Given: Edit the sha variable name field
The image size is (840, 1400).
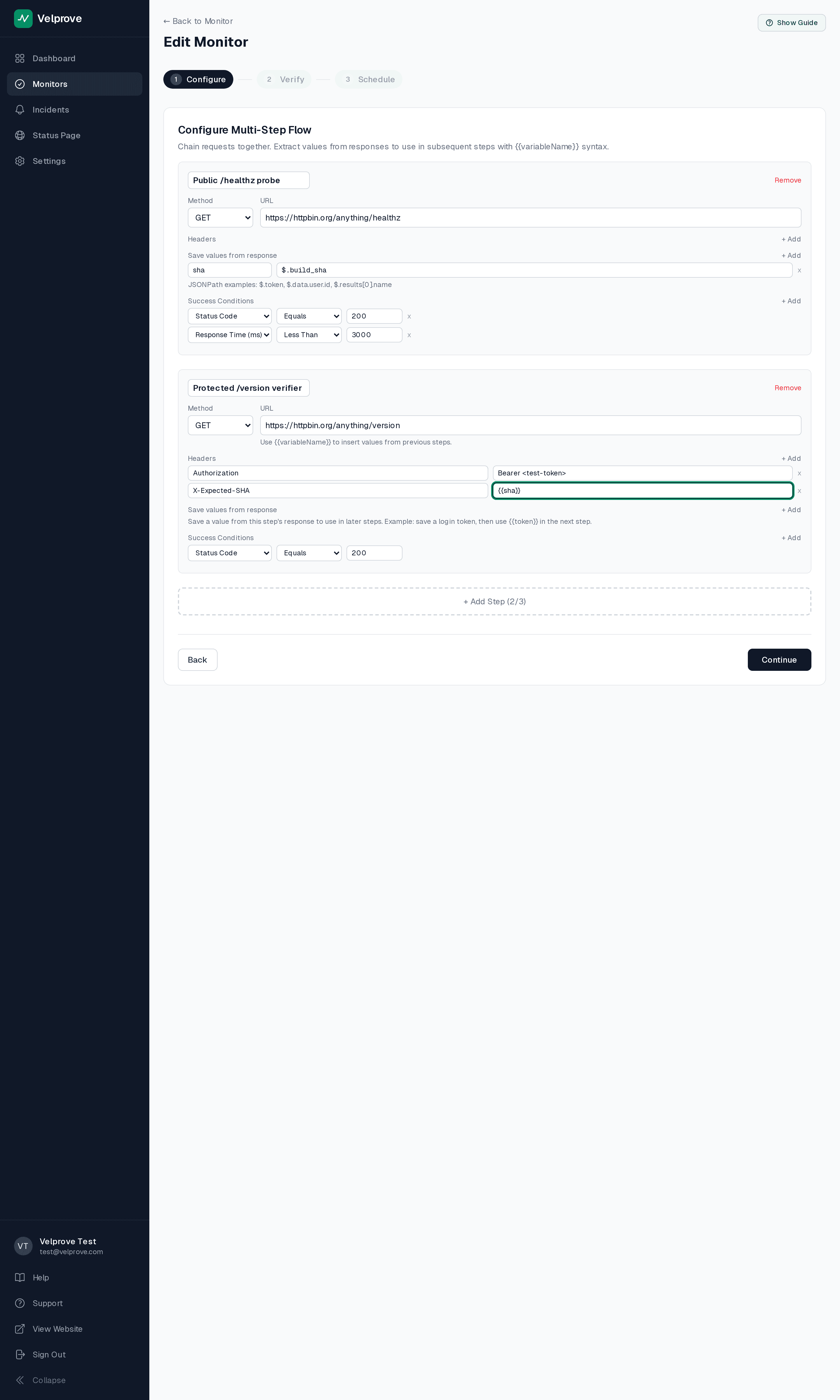Looking at the screenshot, I should point(230,270).
